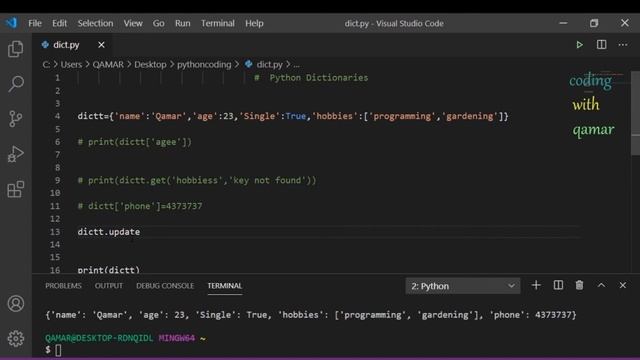Open the Edit menu
The height and width of the screenshot is (360, 640).
click(x=59, y=23)
